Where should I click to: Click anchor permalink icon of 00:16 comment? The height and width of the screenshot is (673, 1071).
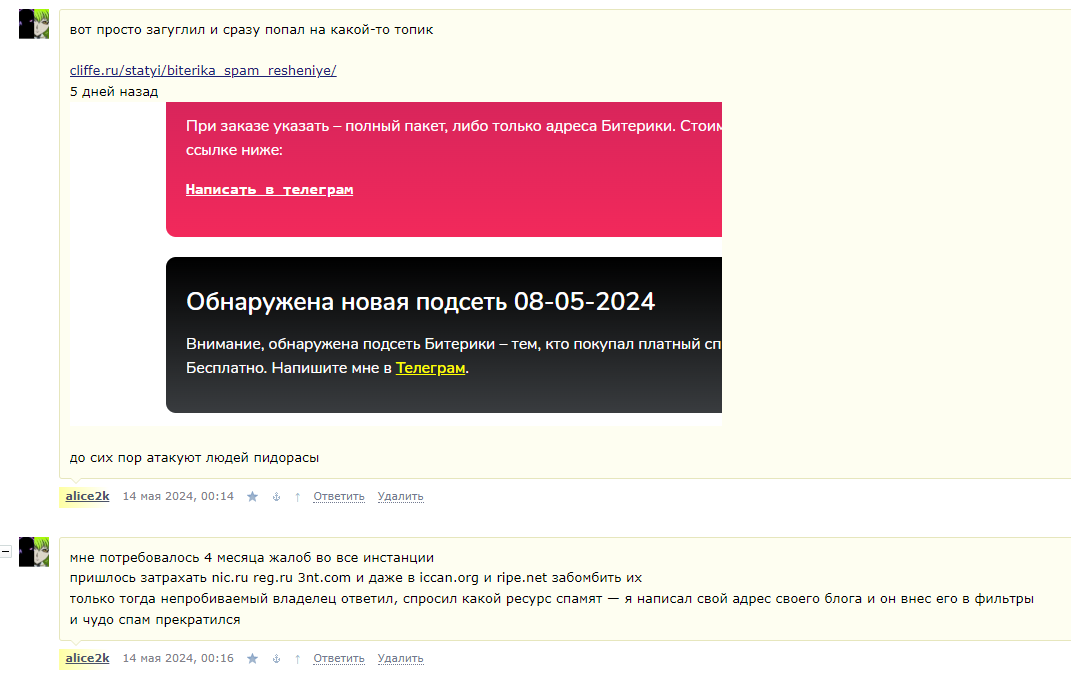click(277, 659)
